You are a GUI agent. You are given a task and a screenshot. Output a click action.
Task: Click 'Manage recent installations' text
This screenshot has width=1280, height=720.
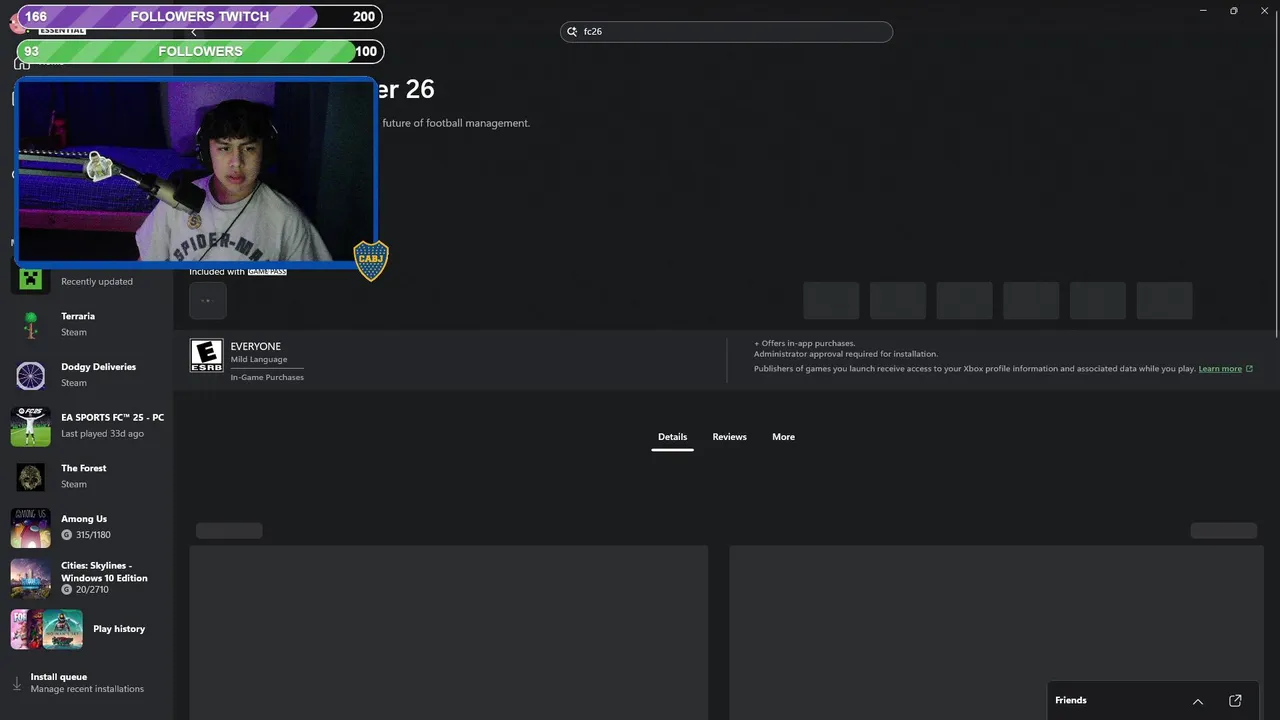click(87, 689)
